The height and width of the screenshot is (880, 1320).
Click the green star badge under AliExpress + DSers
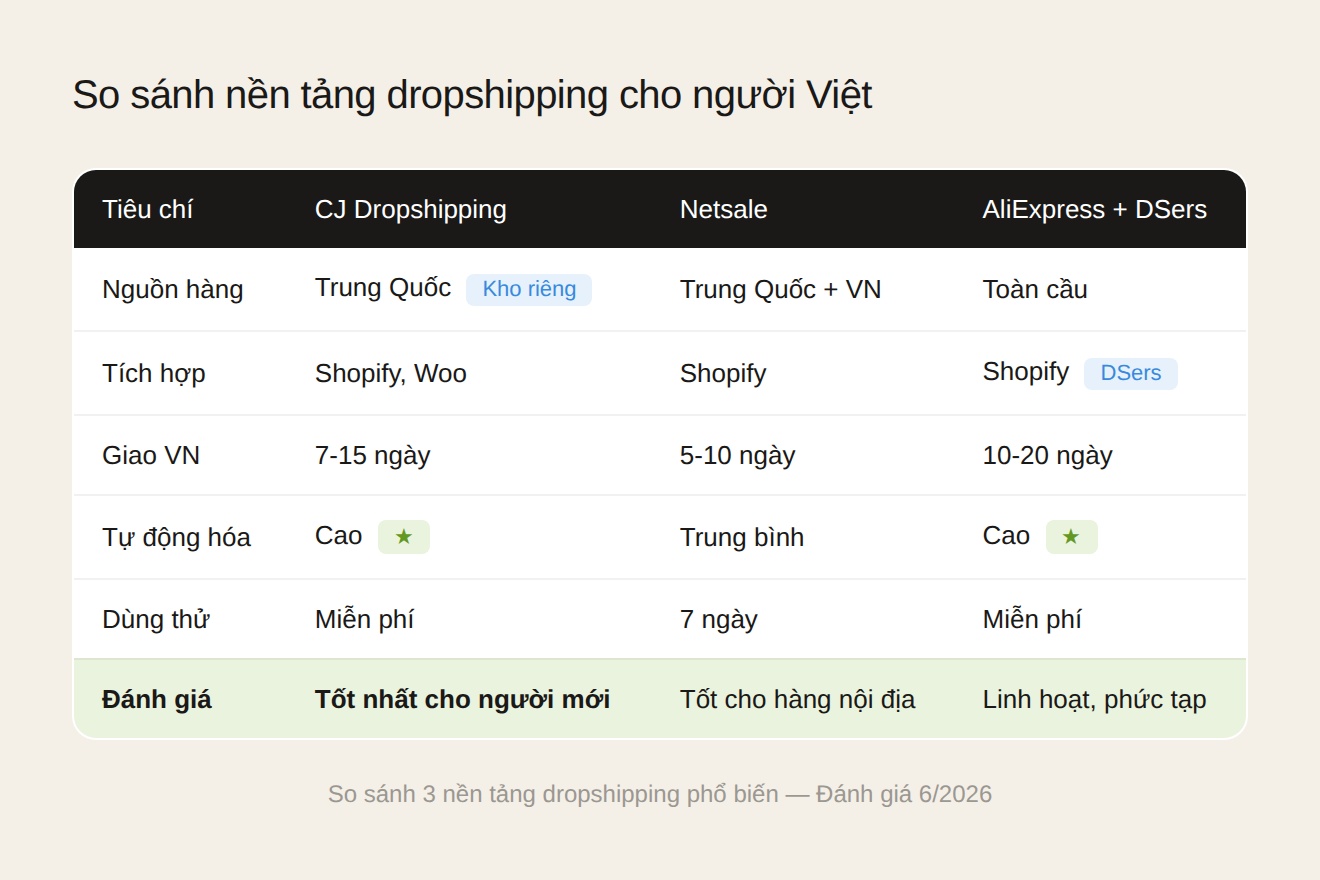[x=1072, y=537]
